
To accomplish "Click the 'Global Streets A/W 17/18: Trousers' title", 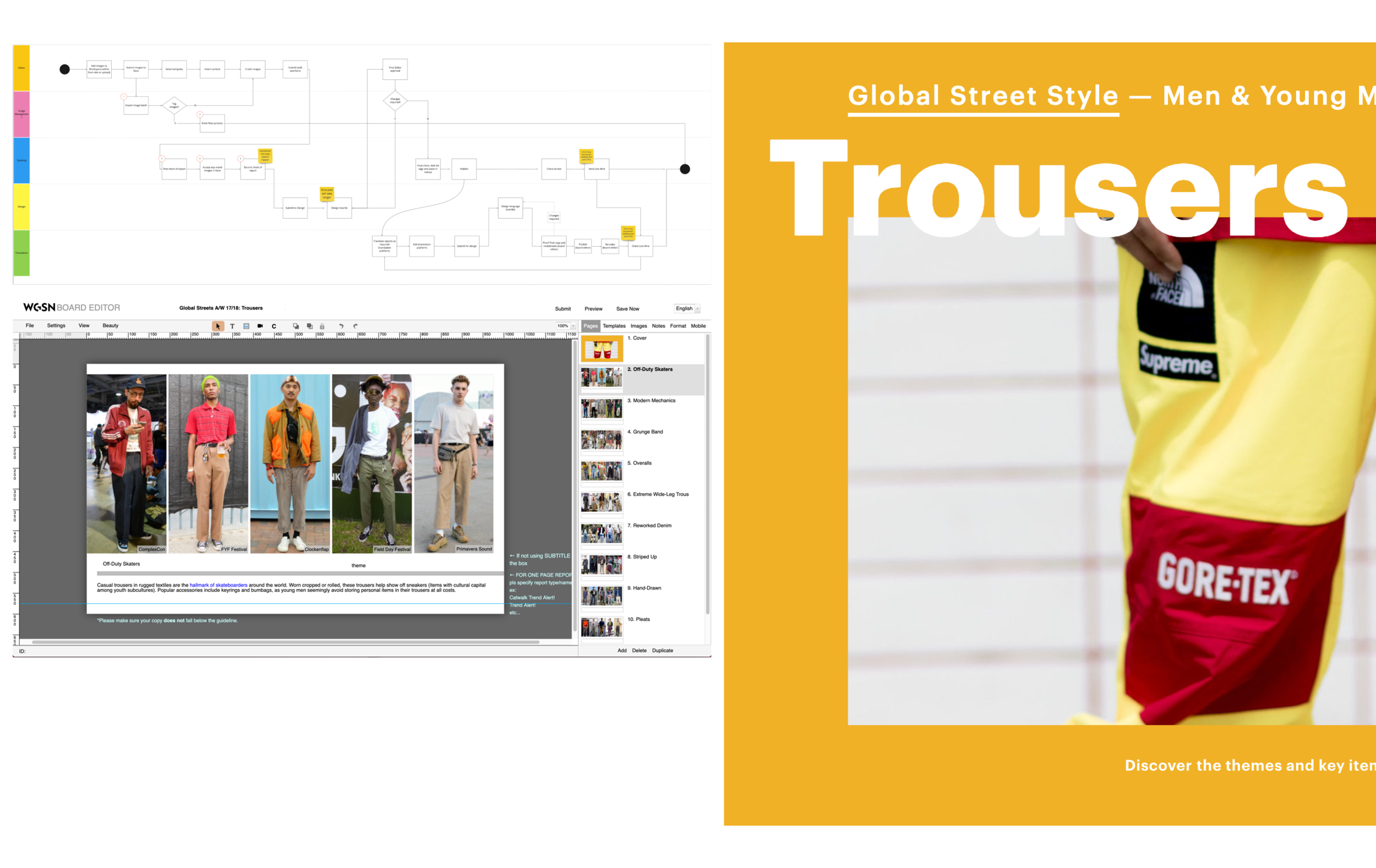I will tap(221, 308).
